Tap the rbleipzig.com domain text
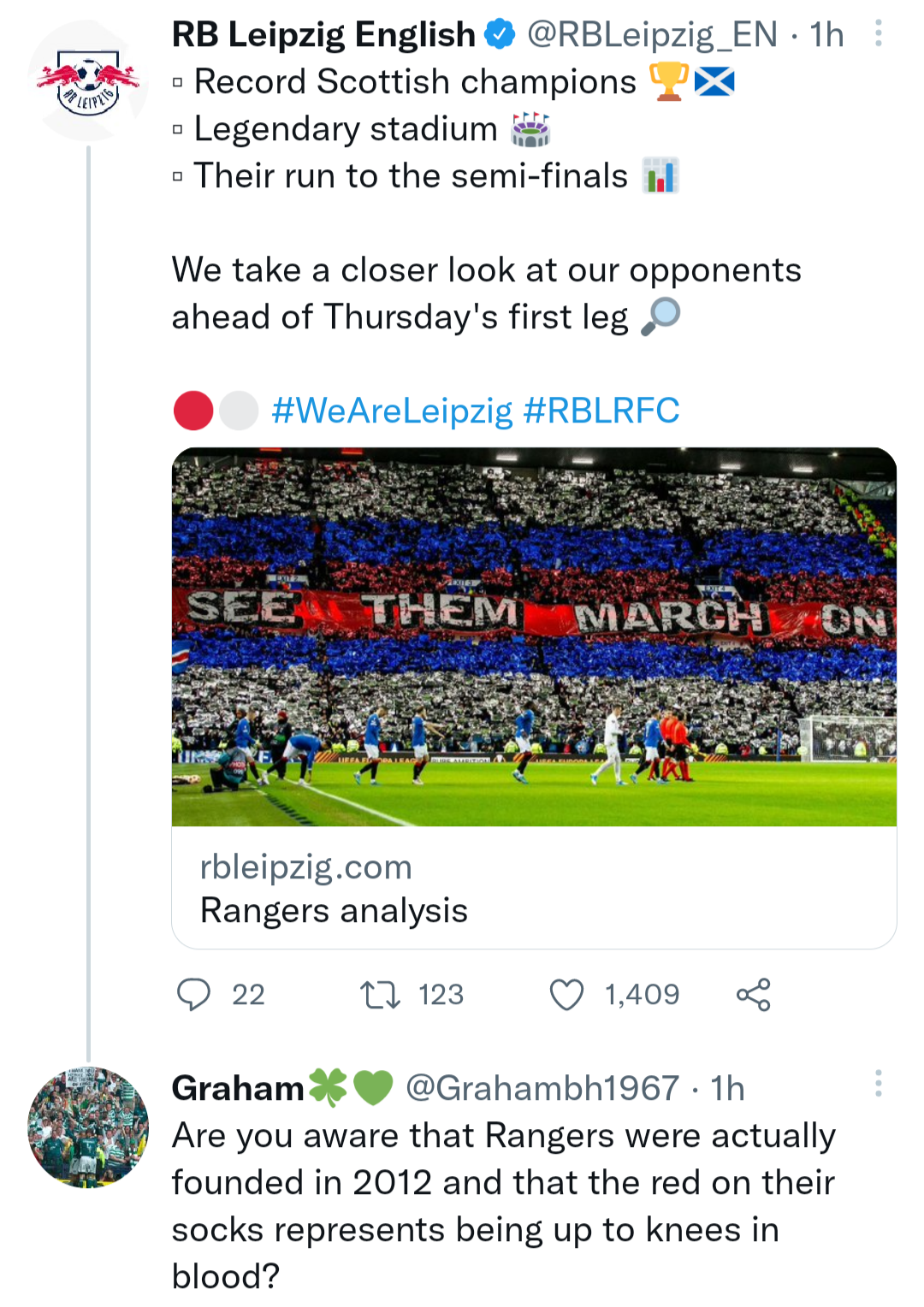 tap(305, 867)
